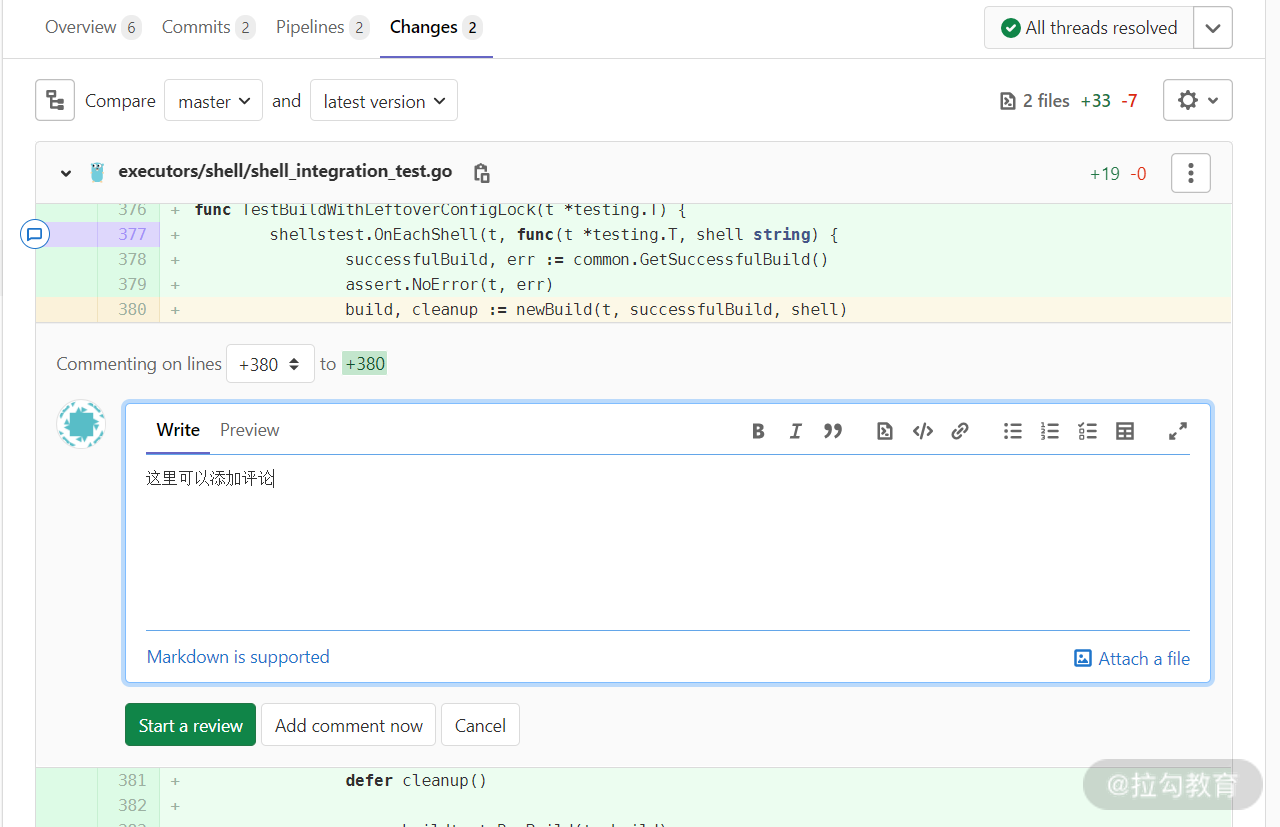Select the Changes tab
The width and height of the screenshot is (1280, 827).
click(x=436, y=27)
